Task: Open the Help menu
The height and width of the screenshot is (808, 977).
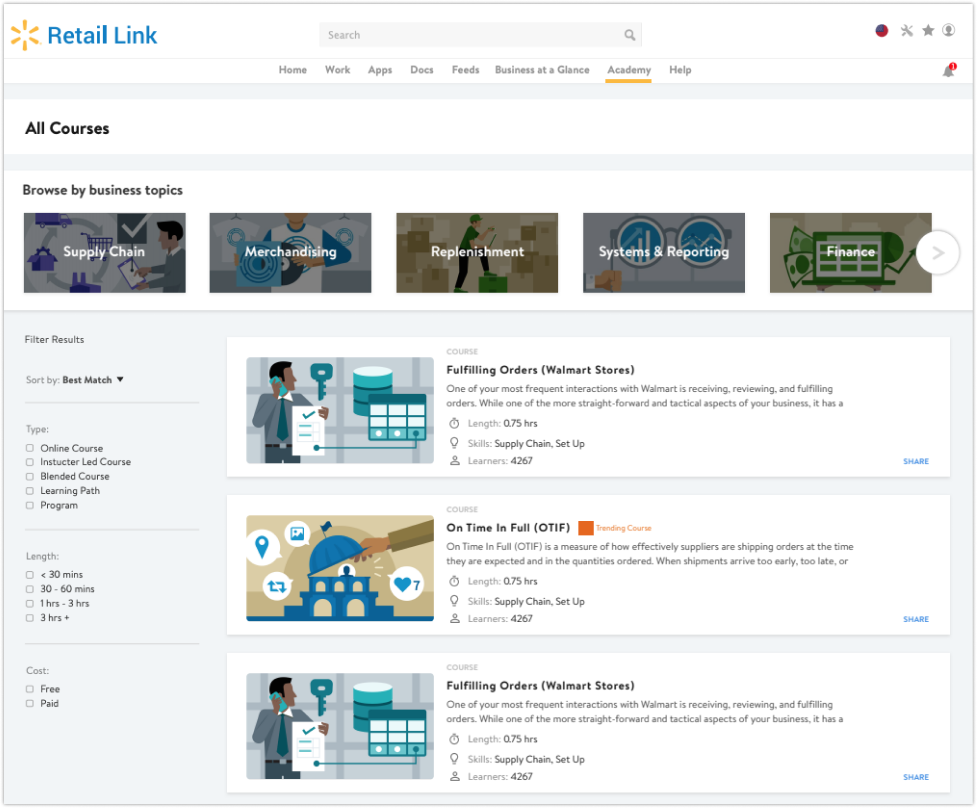Action: coord(680,70)
